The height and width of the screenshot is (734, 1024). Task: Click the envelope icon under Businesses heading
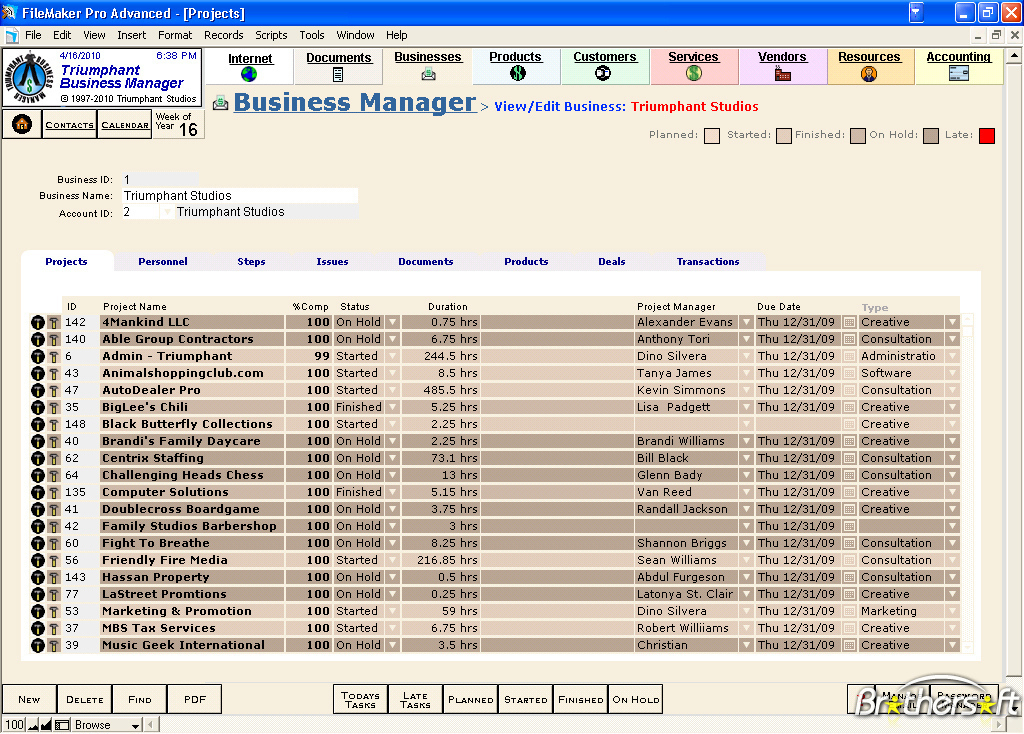(427, 74)
